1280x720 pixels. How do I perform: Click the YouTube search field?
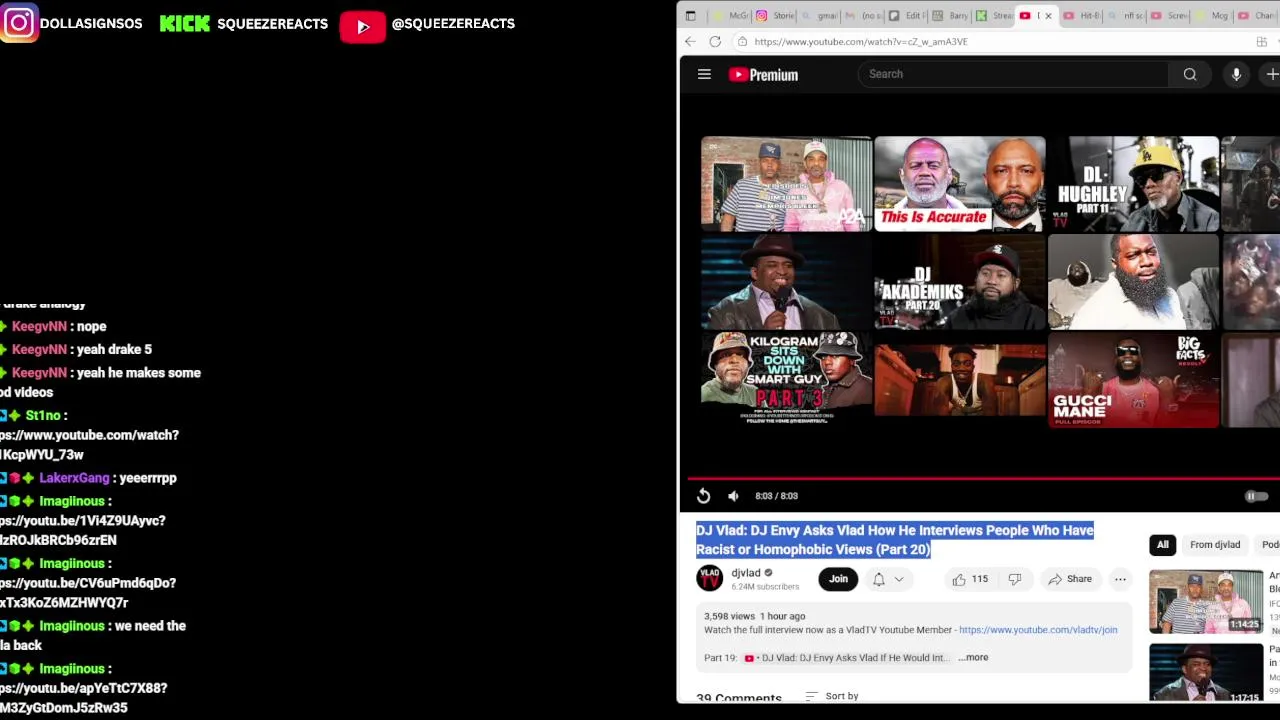pos(1013,74)
